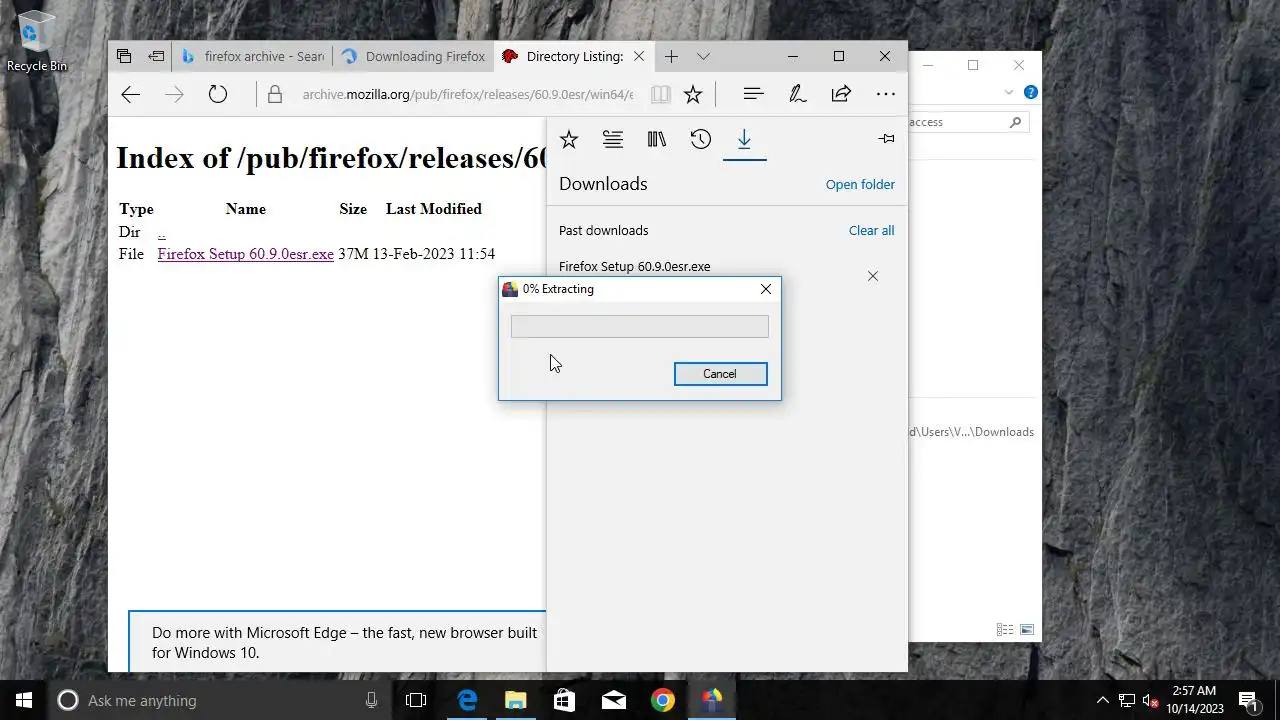
Task: Open Reading view icon in address bar
Action: click(660, 94)
